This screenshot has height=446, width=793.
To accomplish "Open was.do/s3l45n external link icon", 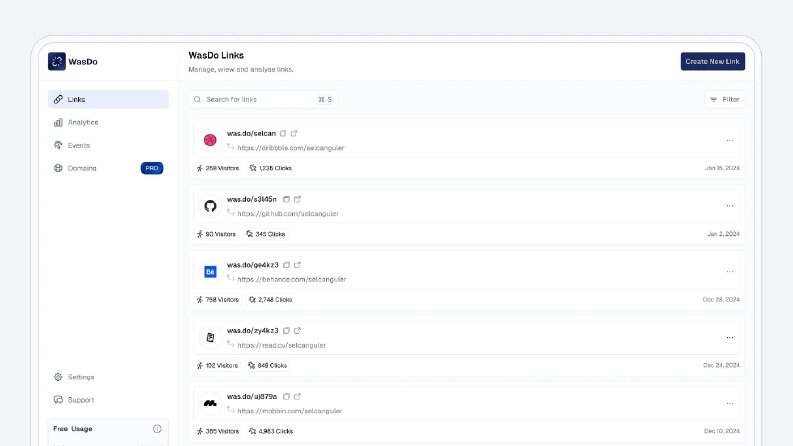I will (x=297, y=199).
